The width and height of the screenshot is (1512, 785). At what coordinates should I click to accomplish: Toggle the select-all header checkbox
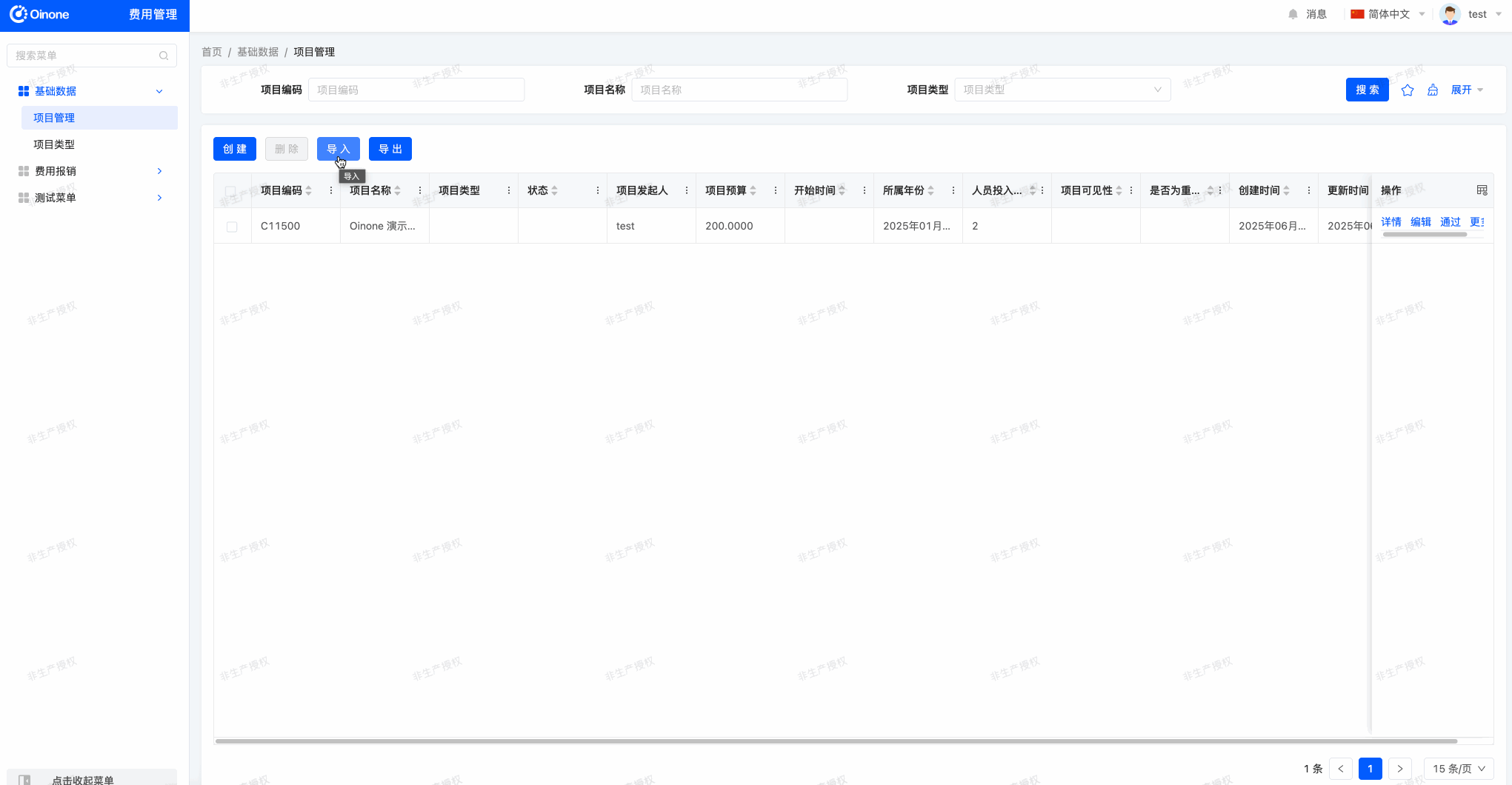(x=231, y=191)
